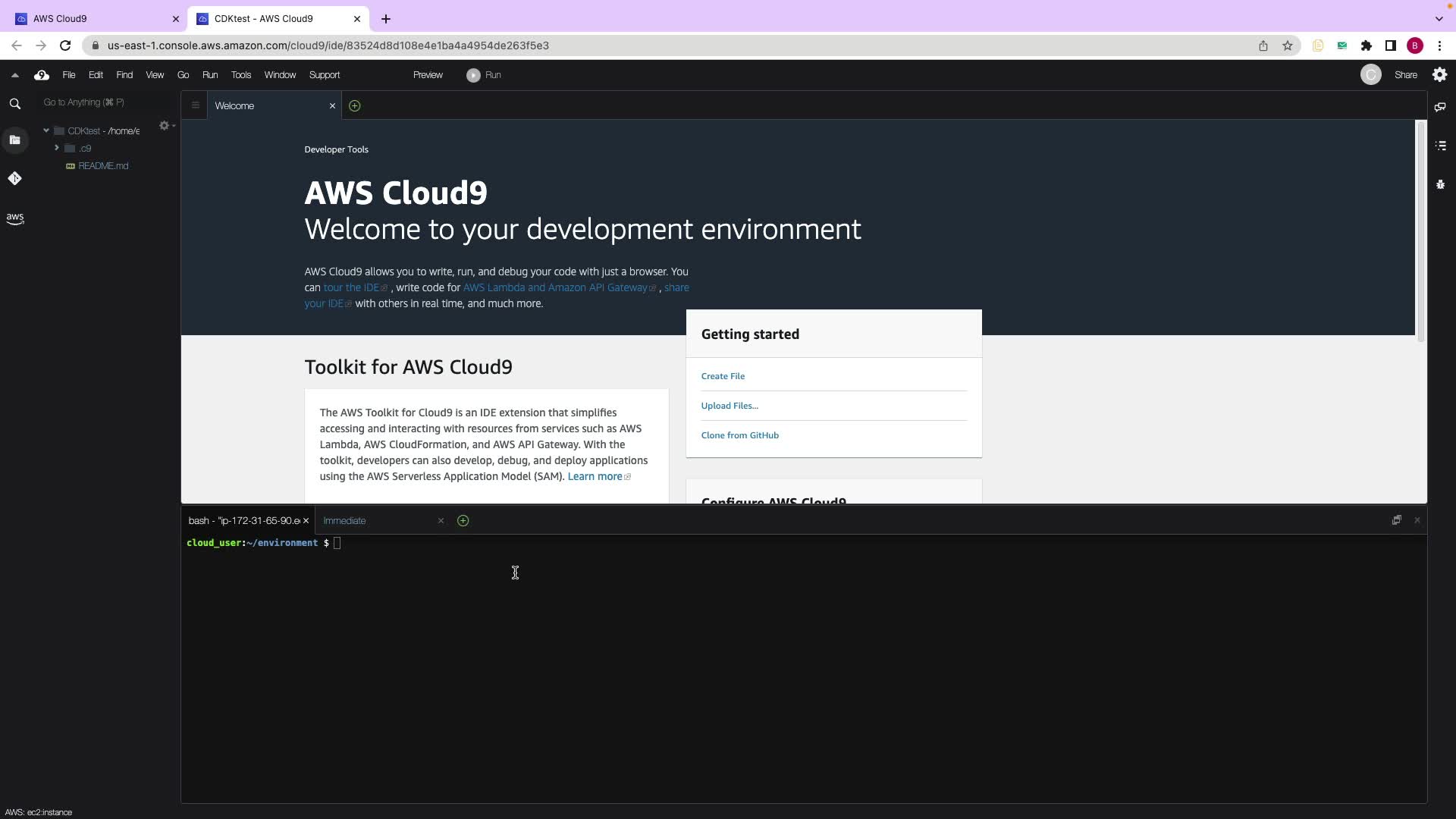The width and height of the screenshot is (1456, 819).
Task: Open Preferences gear icon at top right
Action: 1439,74
